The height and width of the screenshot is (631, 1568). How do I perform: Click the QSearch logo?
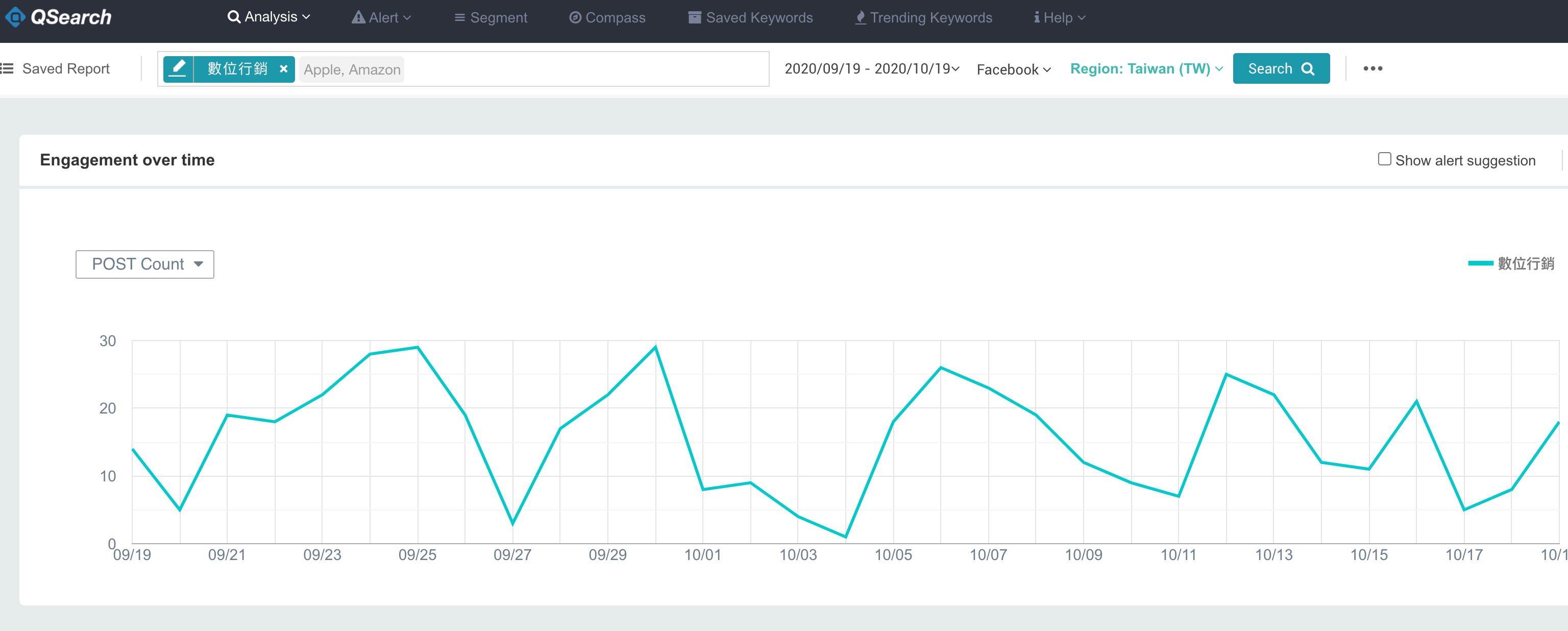[59, 17]
